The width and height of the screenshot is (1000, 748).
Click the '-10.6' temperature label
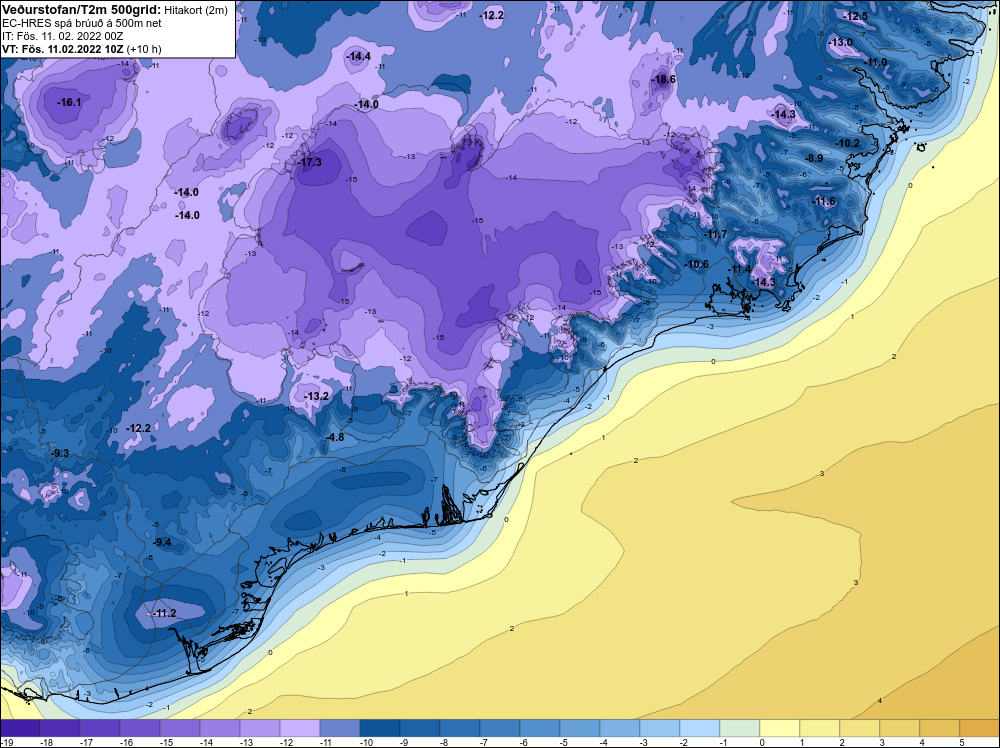click(x=696, y=265)
